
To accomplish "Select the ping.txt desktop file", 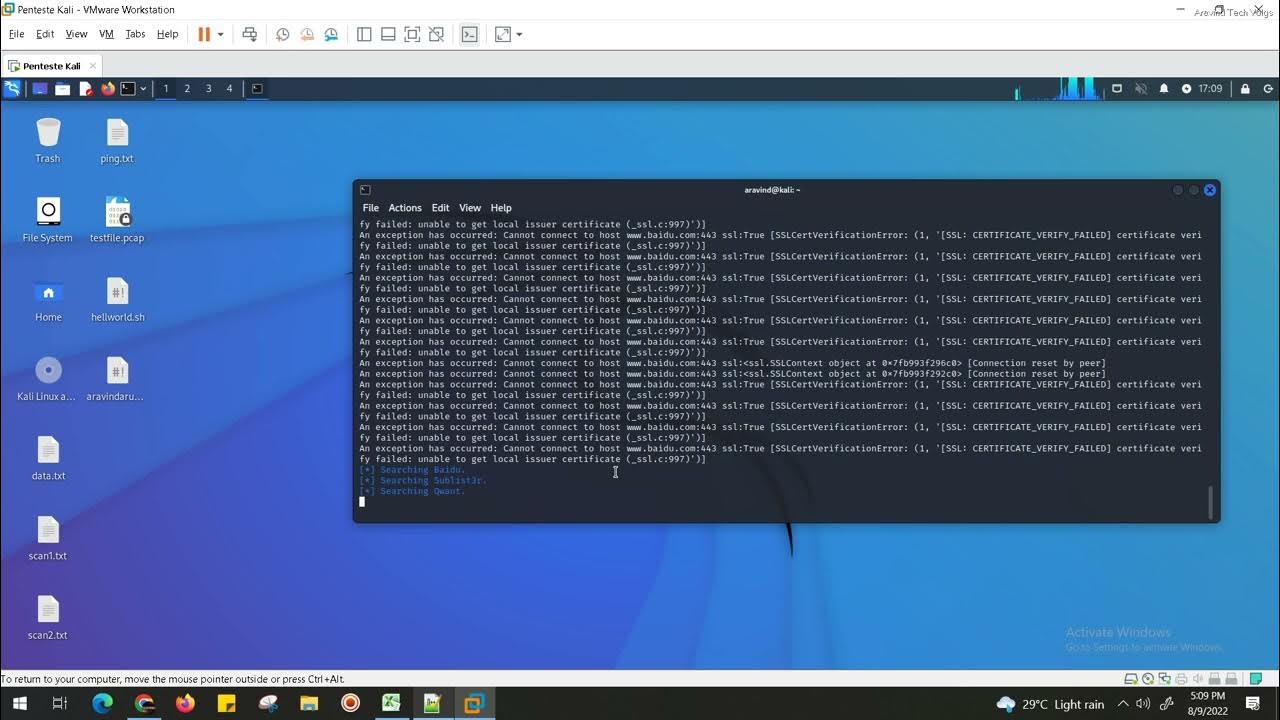I will click(117, 140).
